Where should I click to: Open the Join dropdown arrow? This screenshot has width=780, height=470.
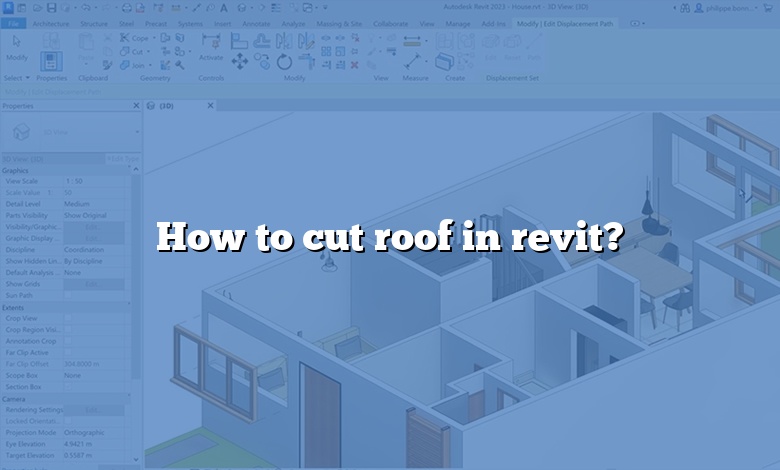coord(150,65)
